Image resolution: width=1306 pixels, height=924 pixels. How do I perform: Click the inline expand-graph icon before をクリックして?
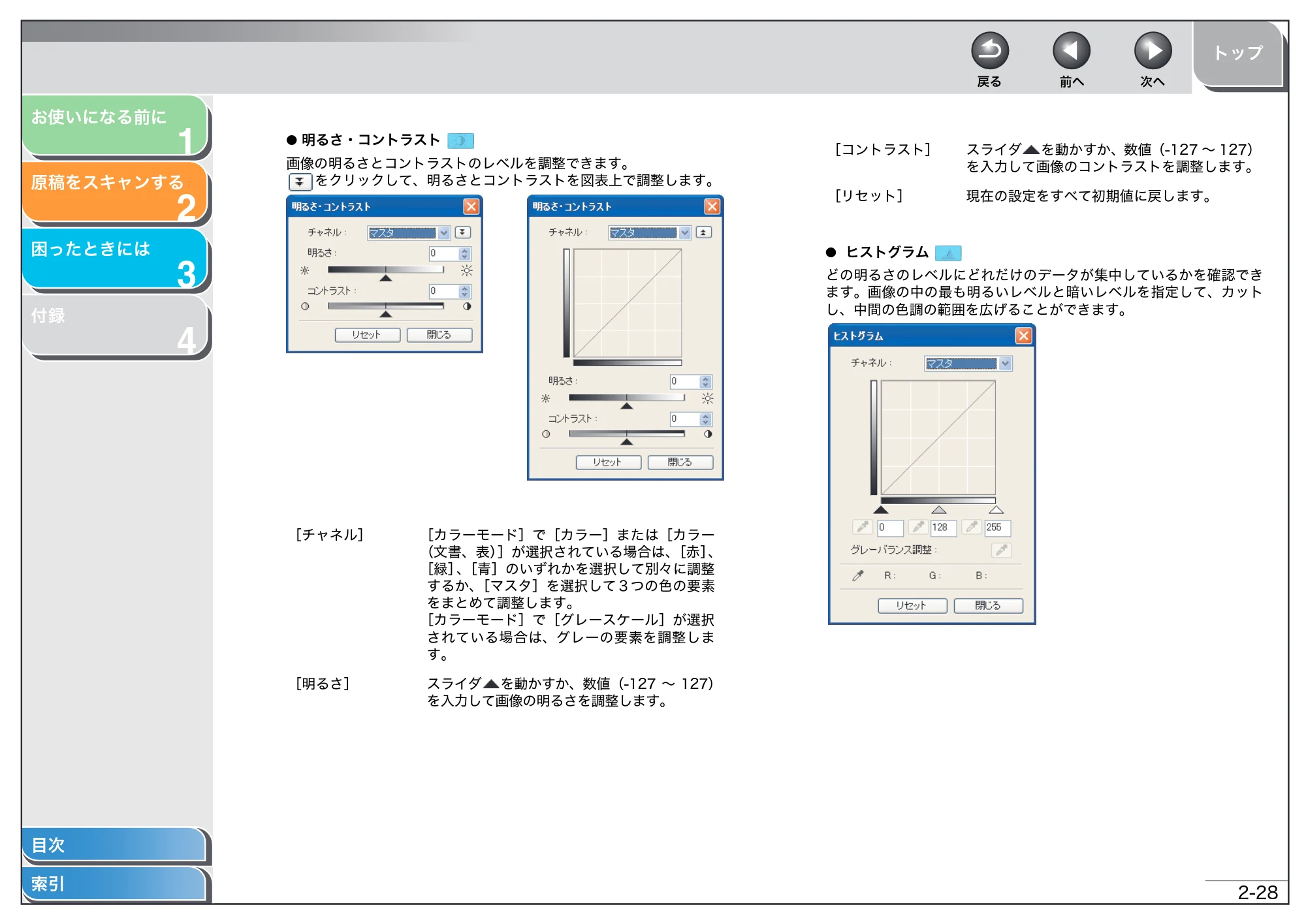pos(300,181)
